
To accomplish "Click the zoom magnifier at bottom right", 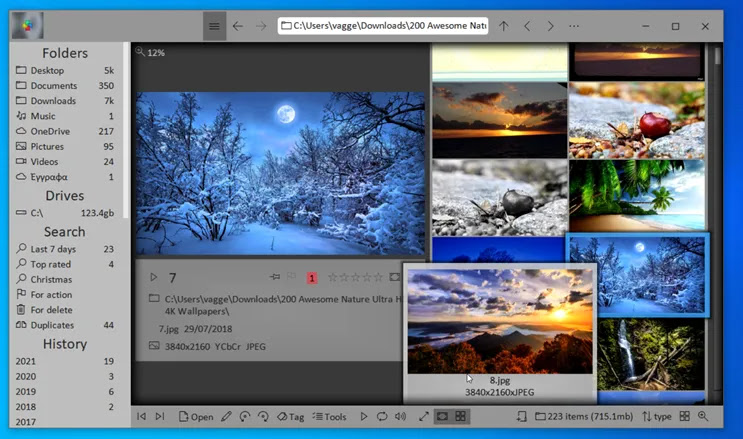I will (703, 416).
